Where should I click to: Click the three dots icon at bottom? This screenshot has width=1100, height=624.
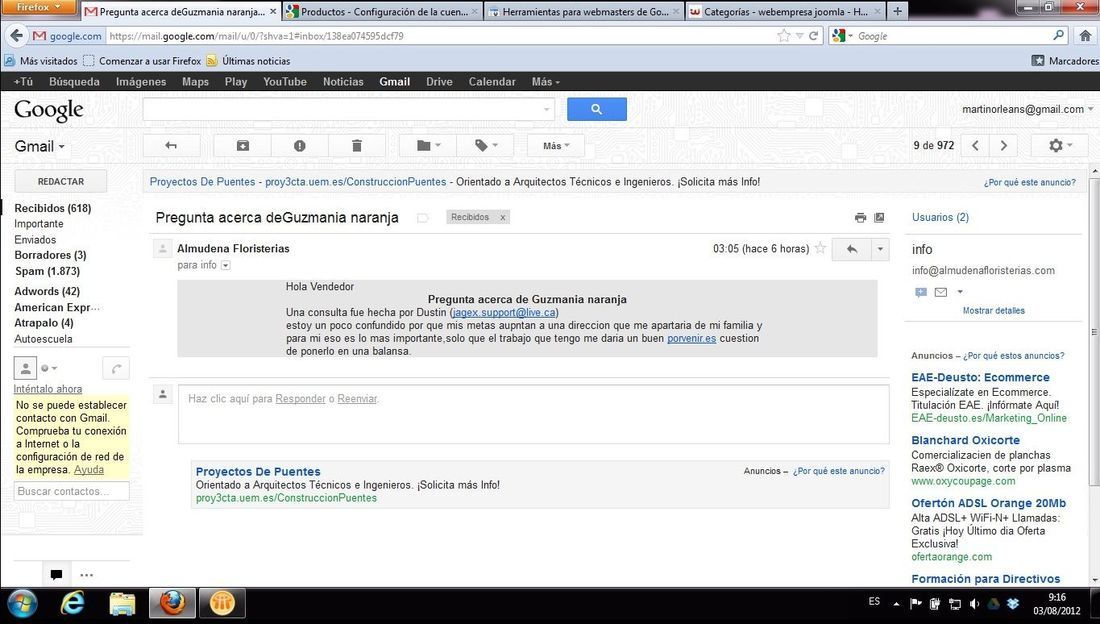click(x=86, y=575)
